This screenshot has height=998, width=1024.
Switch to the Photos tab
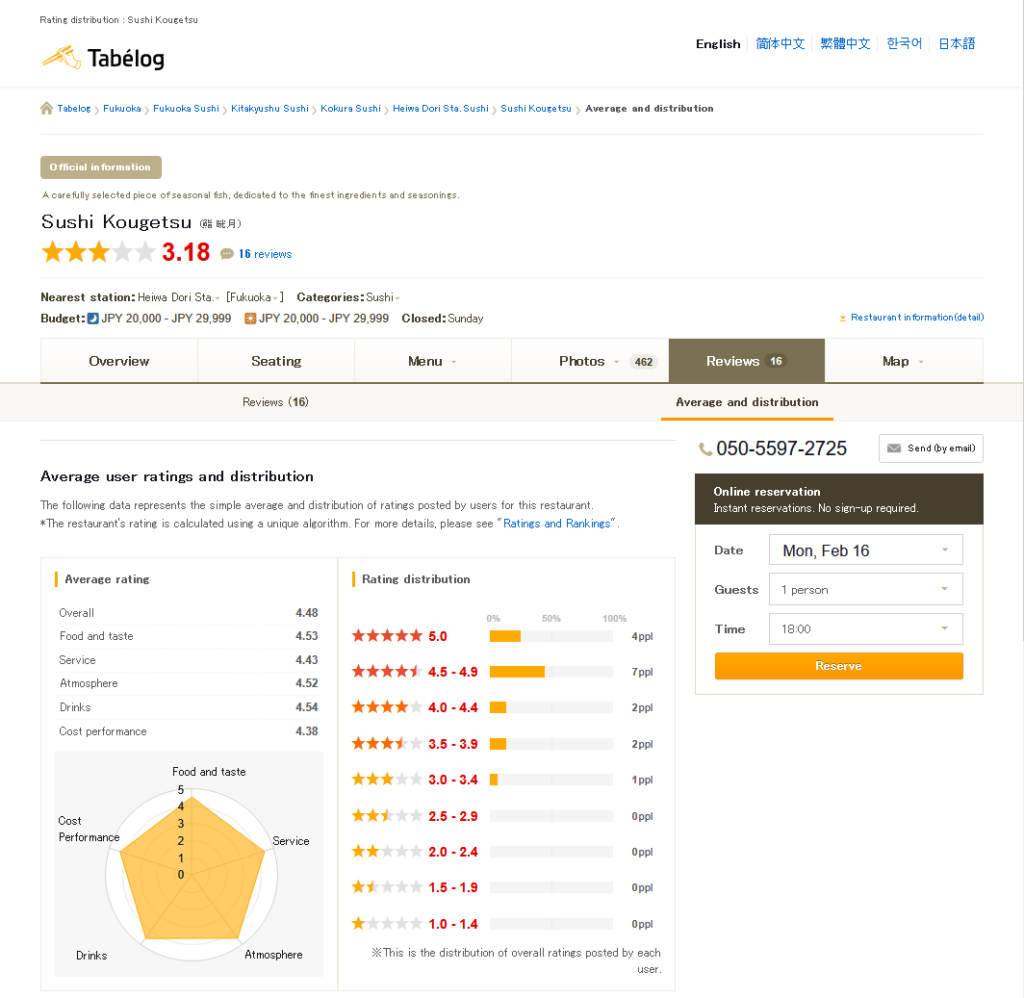589,361
